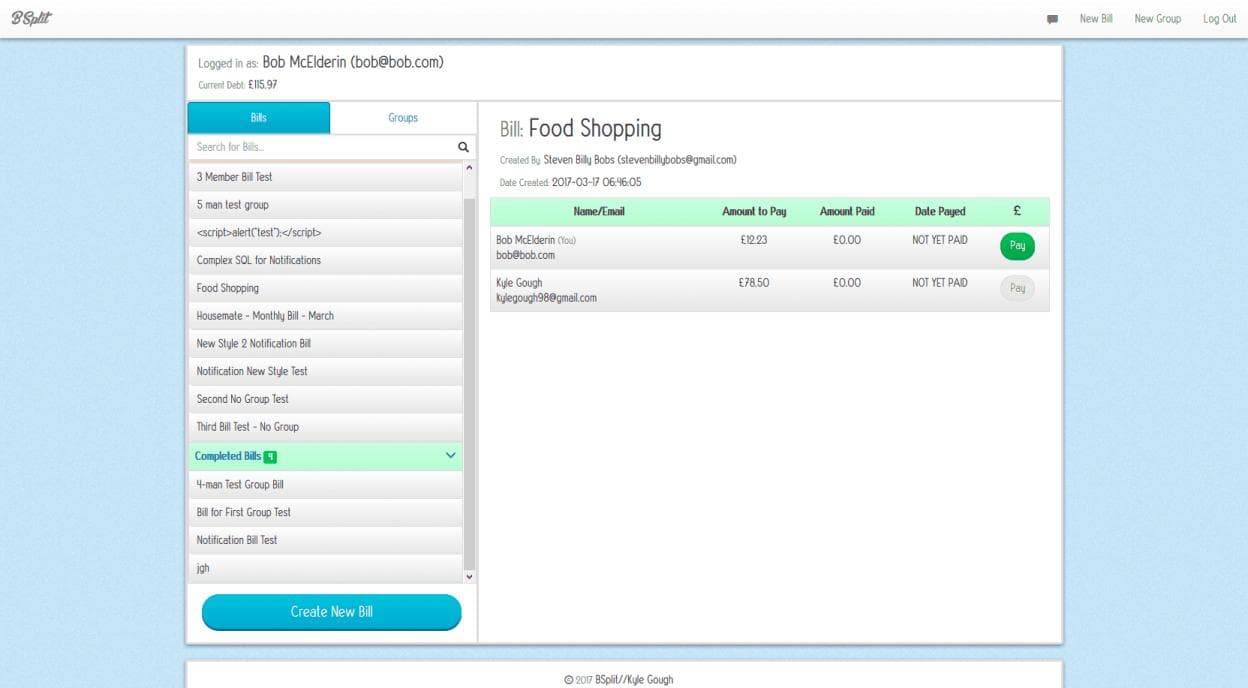Switch to the Bills tab

[259, 118]
